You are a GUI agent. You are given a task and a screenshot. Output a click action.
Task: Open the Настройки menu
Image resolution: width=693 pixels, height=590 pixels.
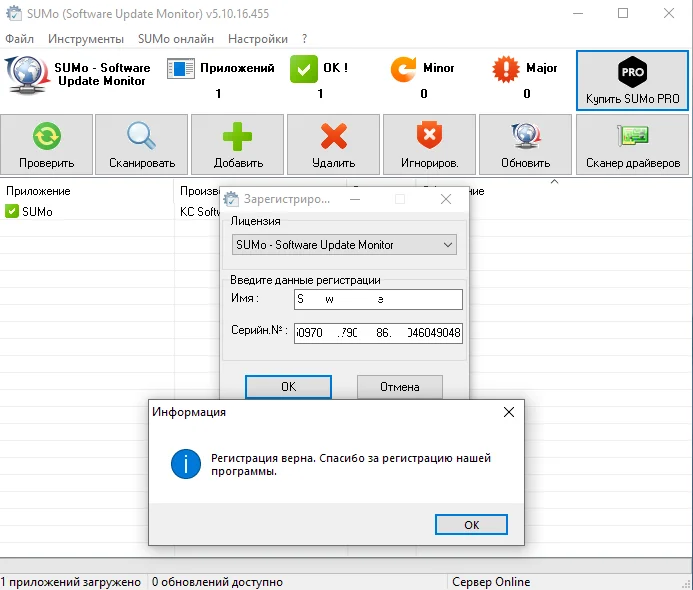point(258,39)
